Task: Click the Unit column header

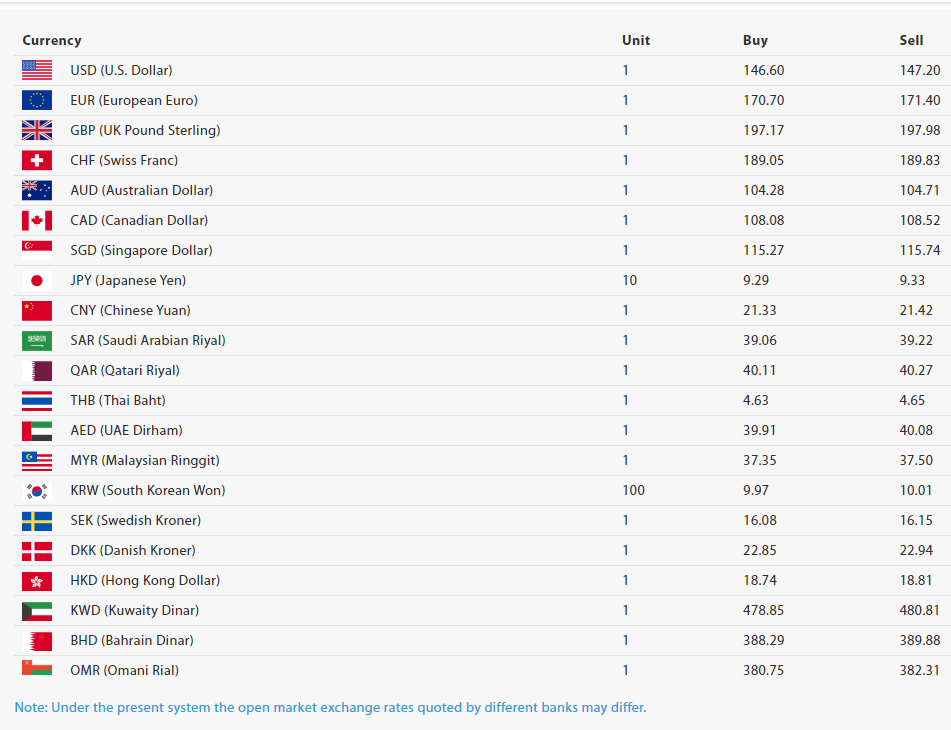Action: (x=636, y=40)
